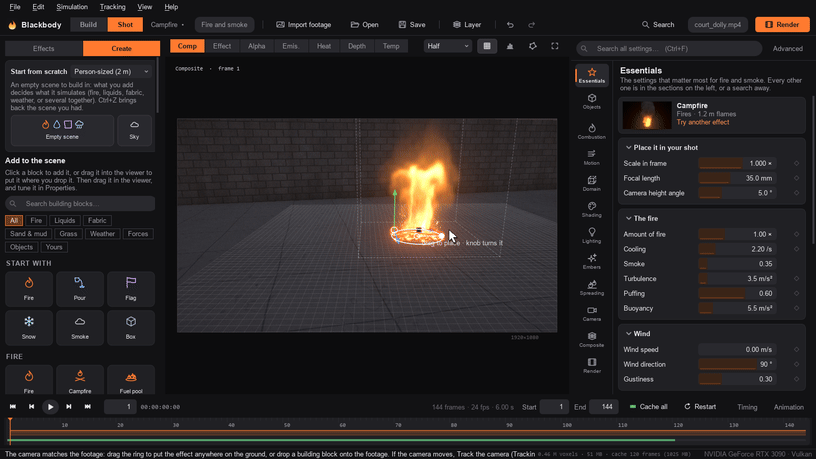
Task: Open the Half resolution dropdown
Action: tap(448, 46)
